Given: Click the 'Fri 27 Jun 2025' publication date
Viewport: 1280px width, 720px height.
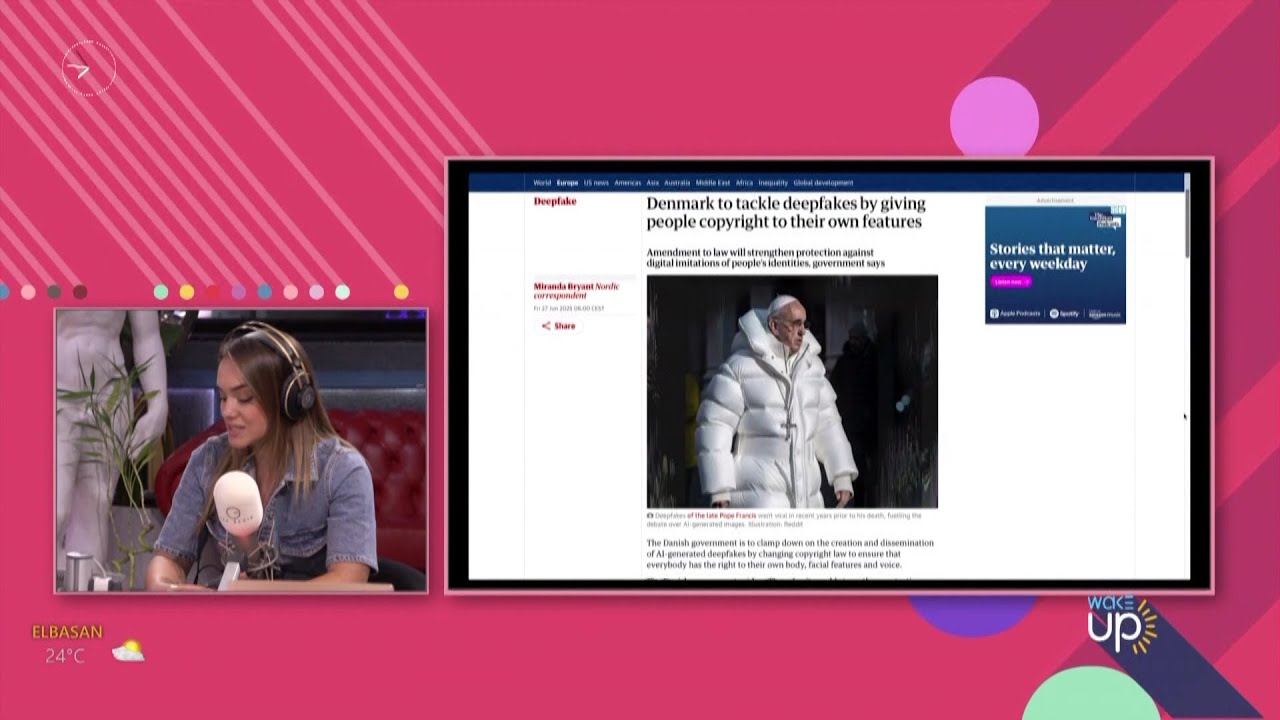Looking at the screenshot, I should tap(569, 308).
